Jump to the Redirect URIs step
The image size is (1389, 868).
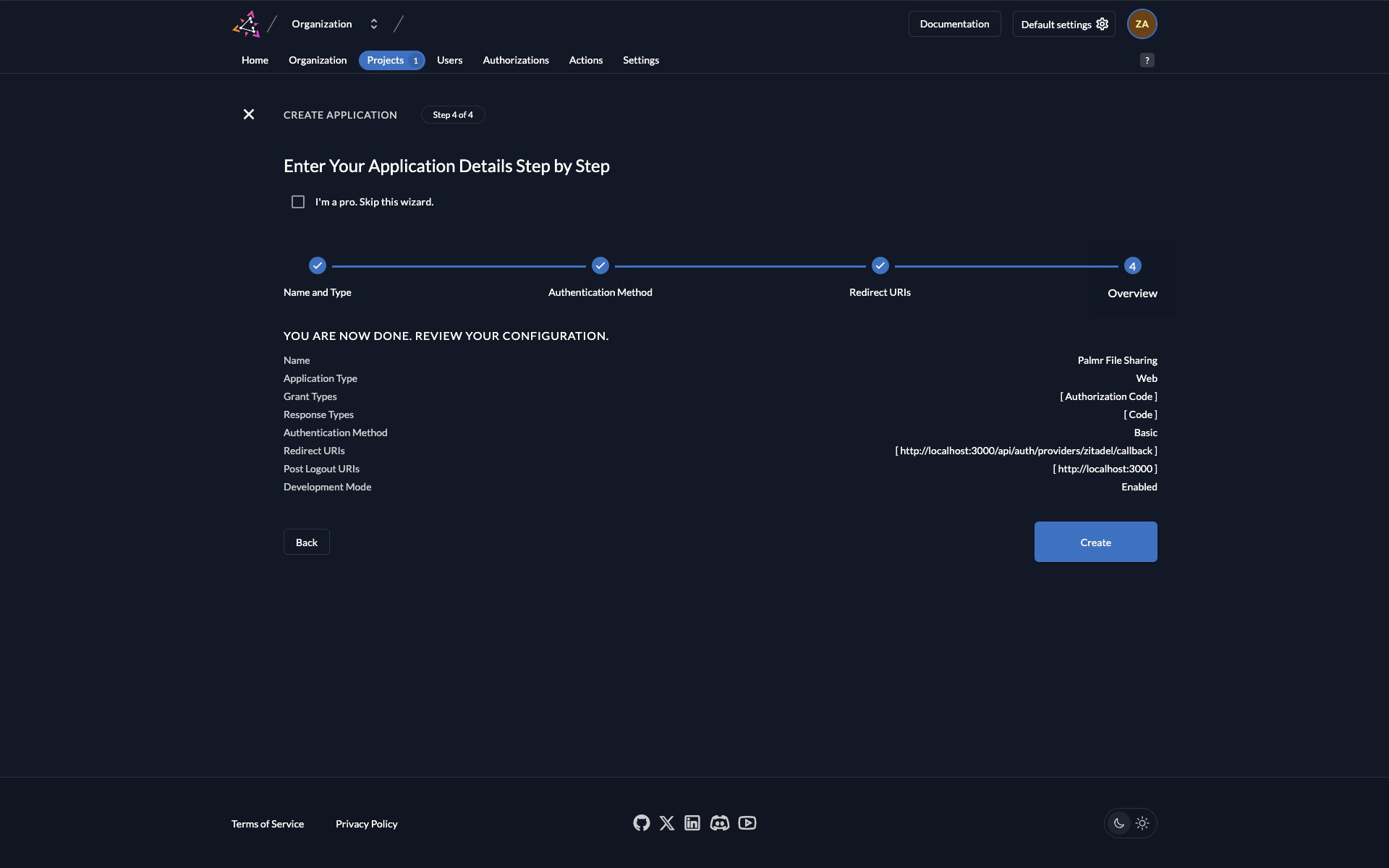[x=880, y=277]
